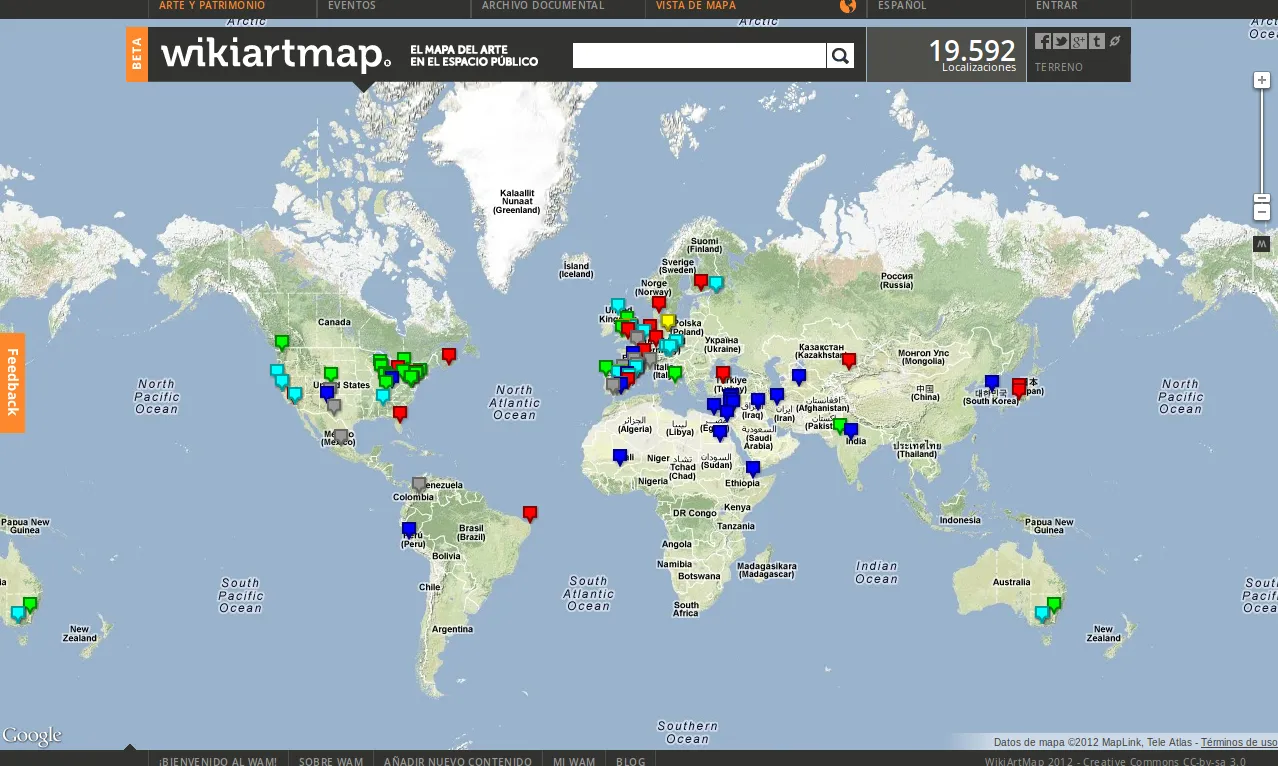1278x766 pixels.
Task: Focus the search input field
Action: [x=699, y=56]
